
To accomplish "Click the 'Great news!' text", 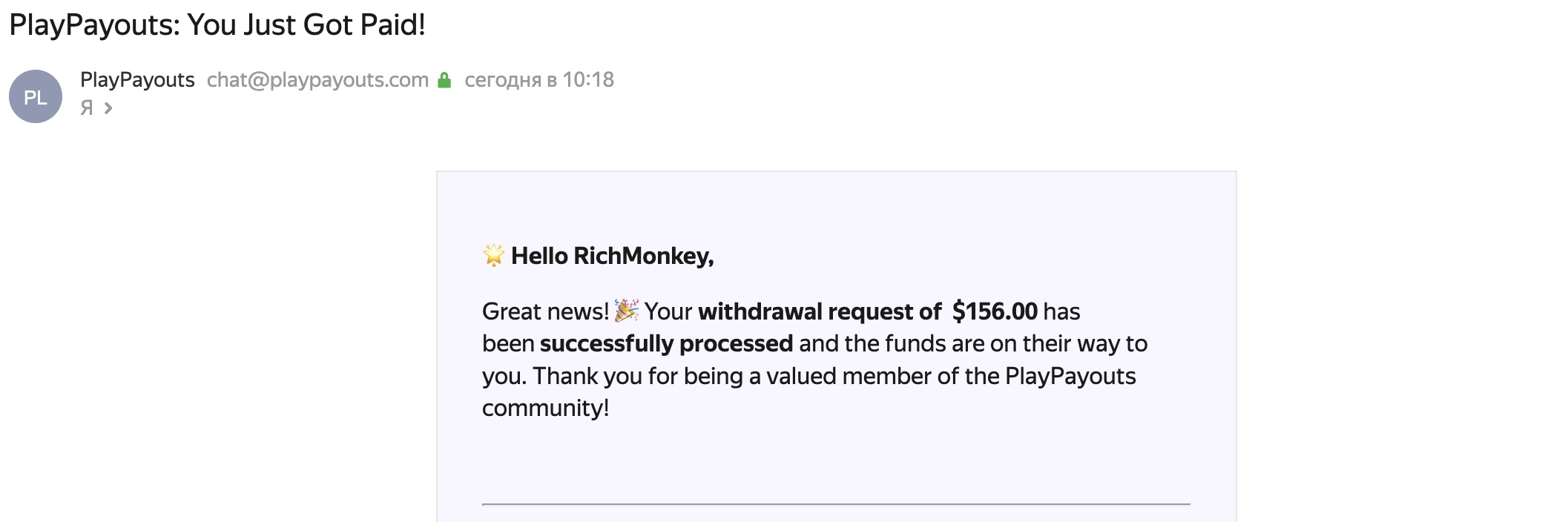I will point(545,311).
